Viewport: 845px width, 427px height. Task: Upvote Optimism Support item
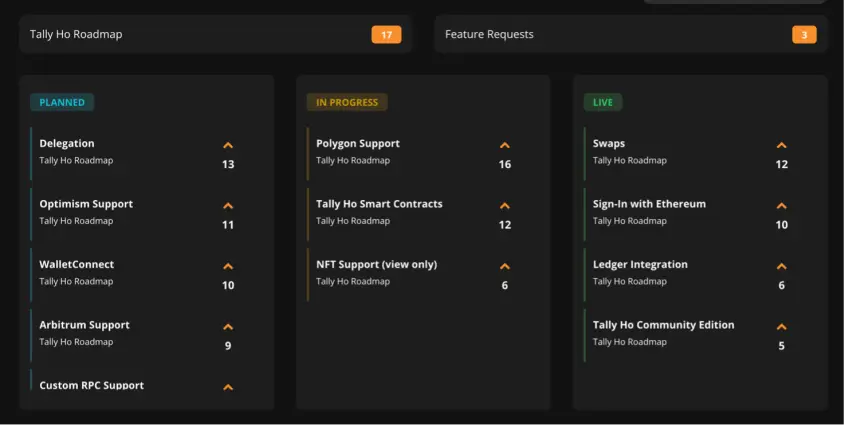coord(228,205)
